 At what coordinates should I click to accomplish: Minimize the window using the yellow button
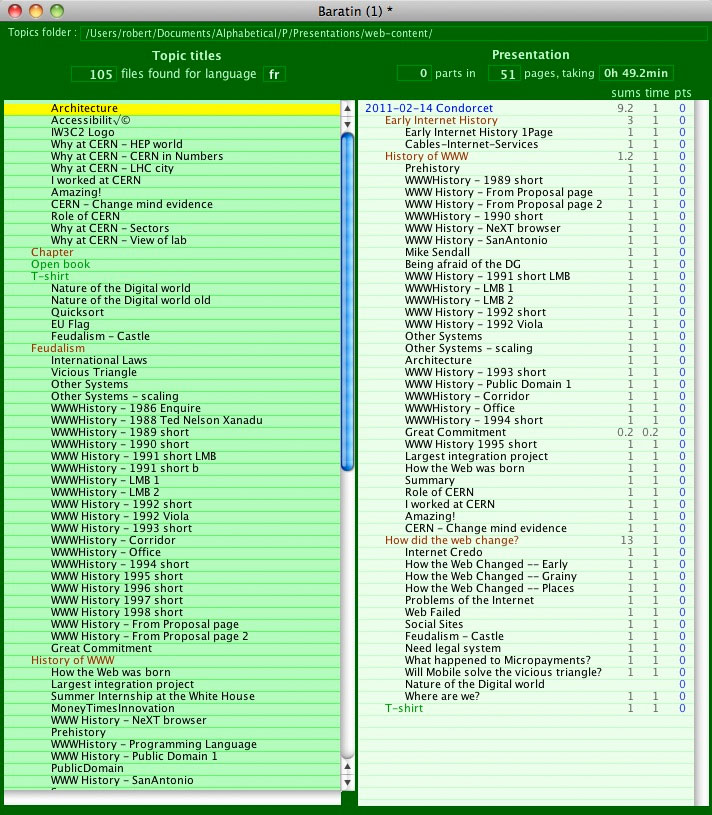point(36,11)
